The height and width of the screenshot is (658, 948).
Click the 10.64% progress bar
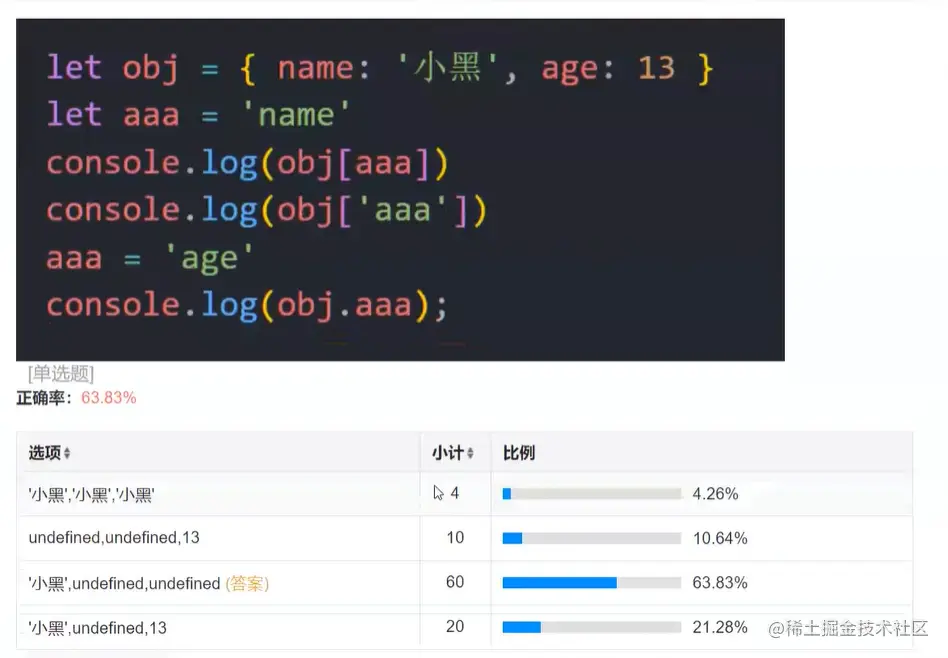592,538
